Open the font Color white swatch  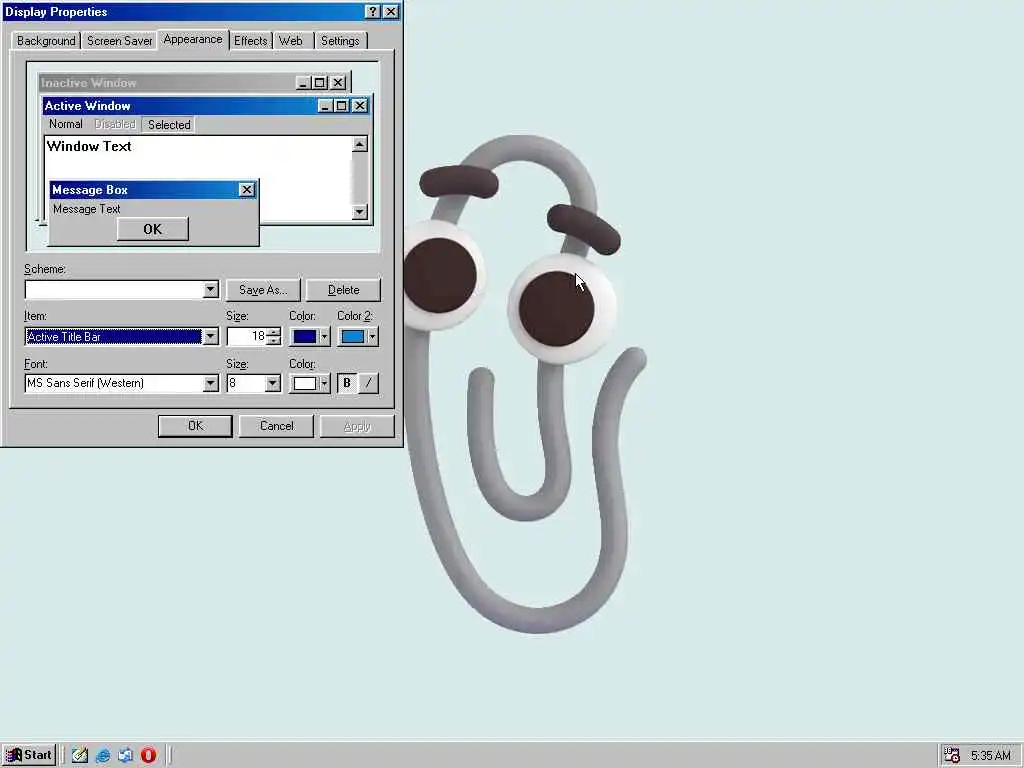pyautogui.click(x=310, y=383)
